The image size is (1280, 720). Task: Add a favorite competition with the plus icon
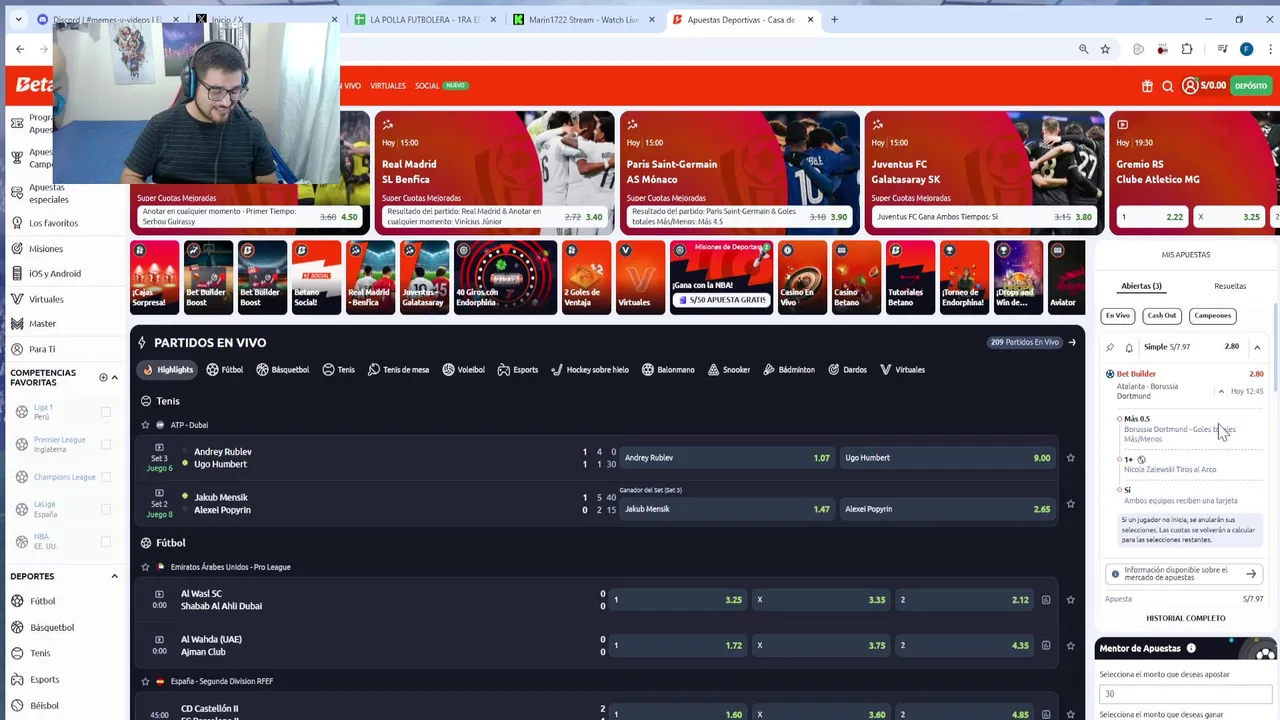pos(103,377)
